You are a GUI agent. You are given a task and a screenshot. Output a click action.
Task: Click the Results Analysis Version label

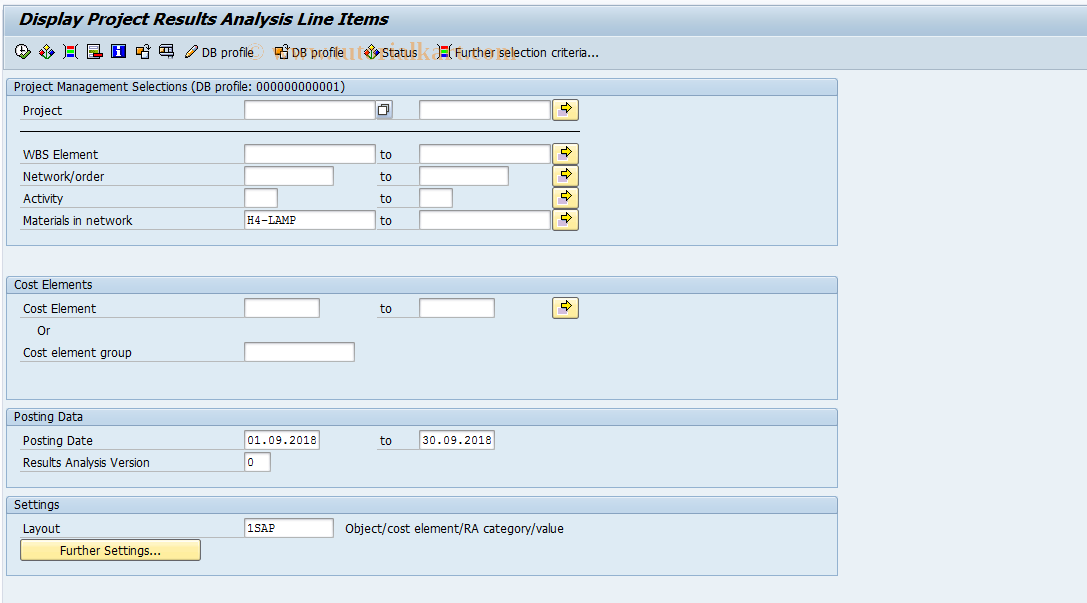(x=86, y=462)
